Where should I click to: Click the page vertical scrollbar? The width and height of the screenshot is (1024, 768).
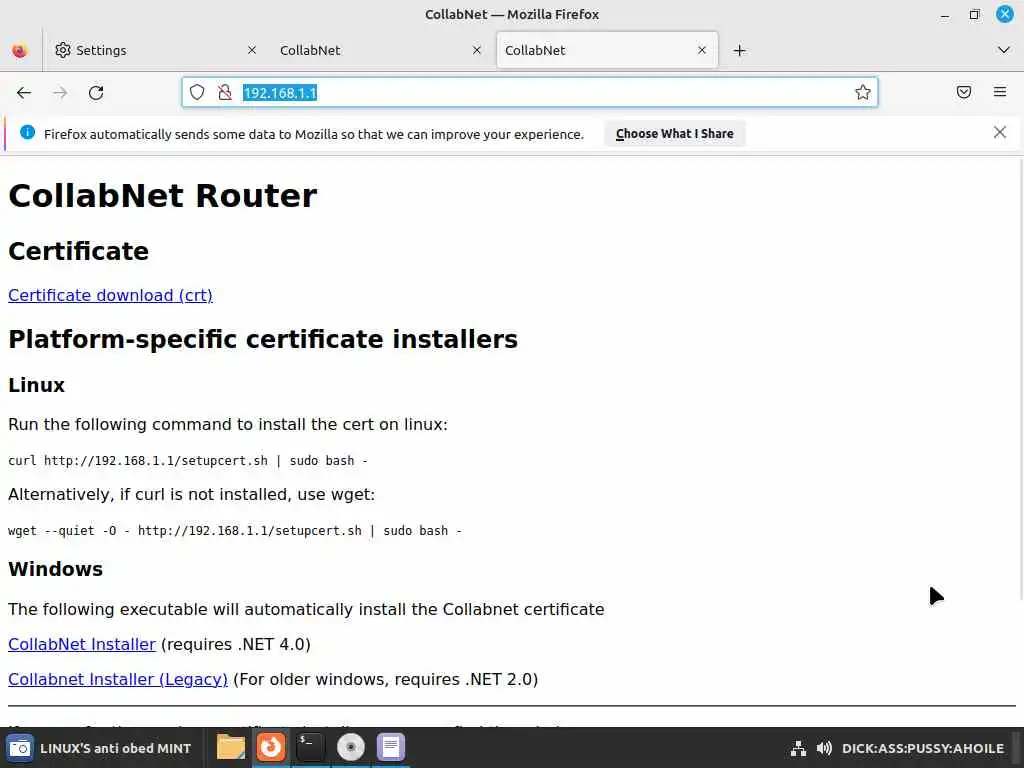click(1020, 379)
